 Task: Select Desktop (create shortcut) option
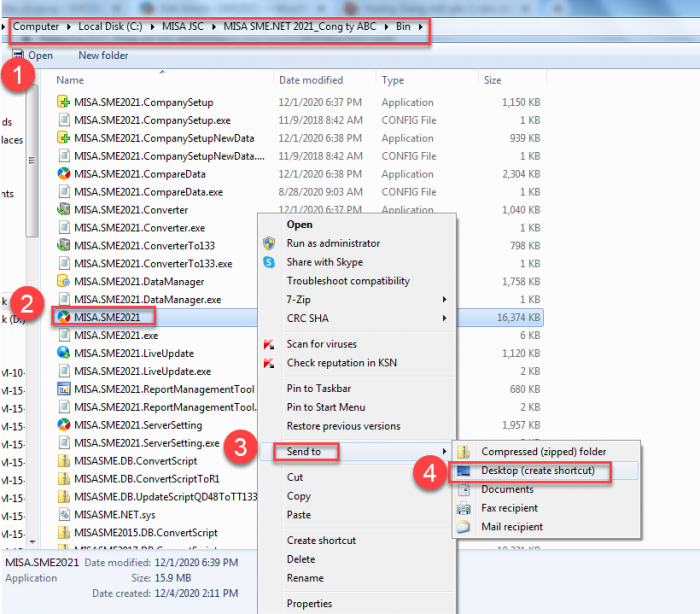(538, 471)
